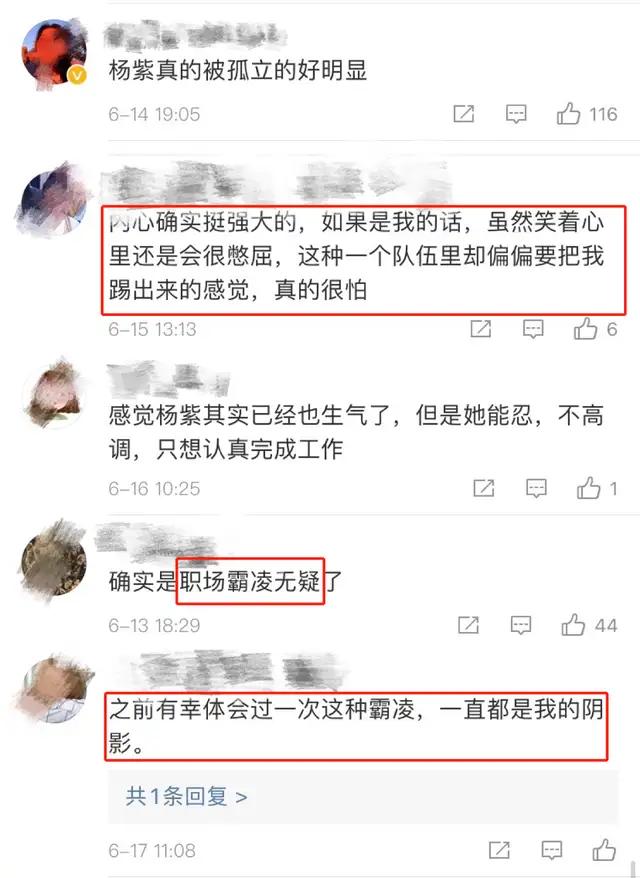
Task: Reply to the comment posted at 6-14 19:05
Action: tap(516, 114)
